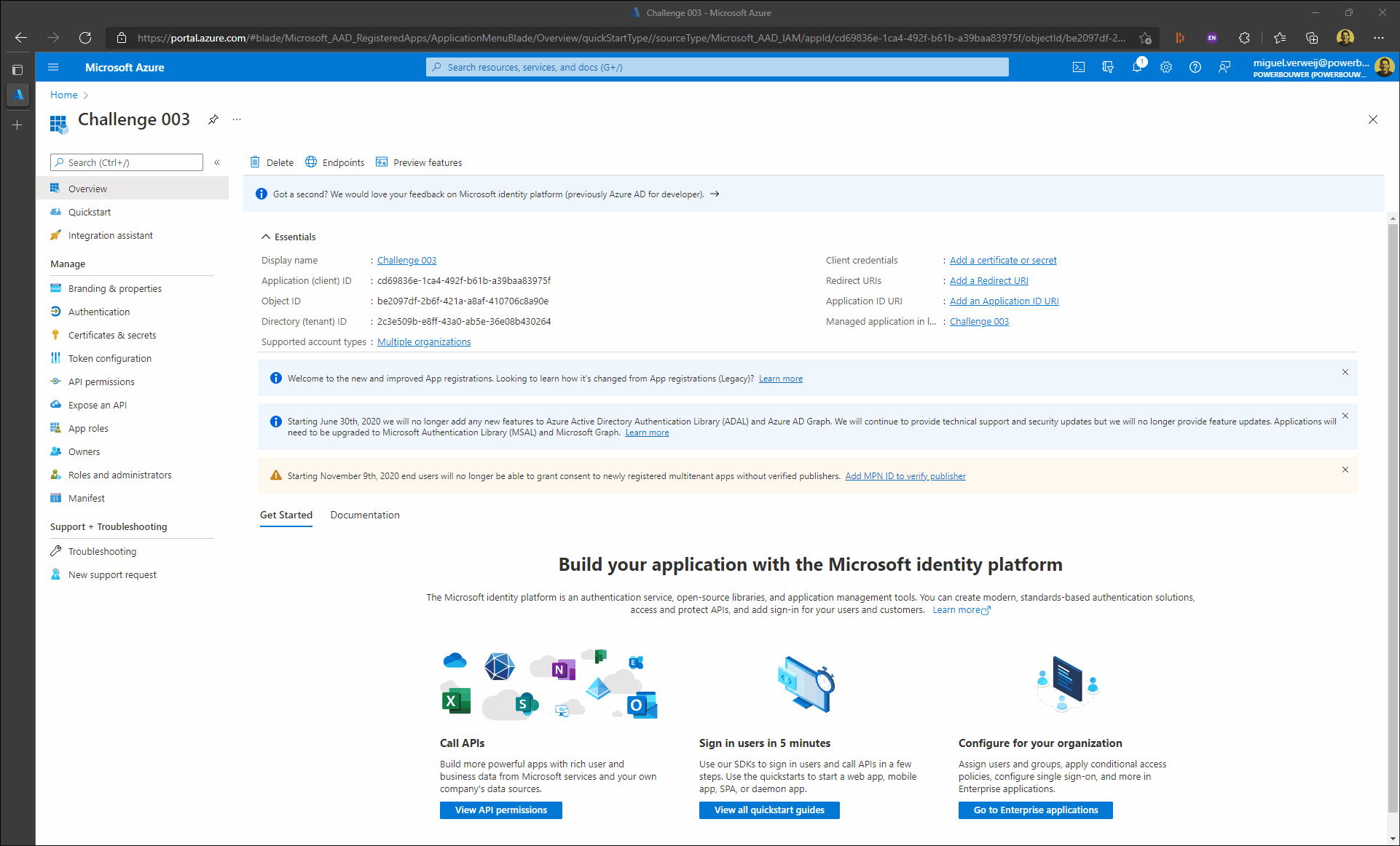Viewport: 1400px width, 846px height.
Task: Select the Get Started tab
Action: click(x=286, y=515)
